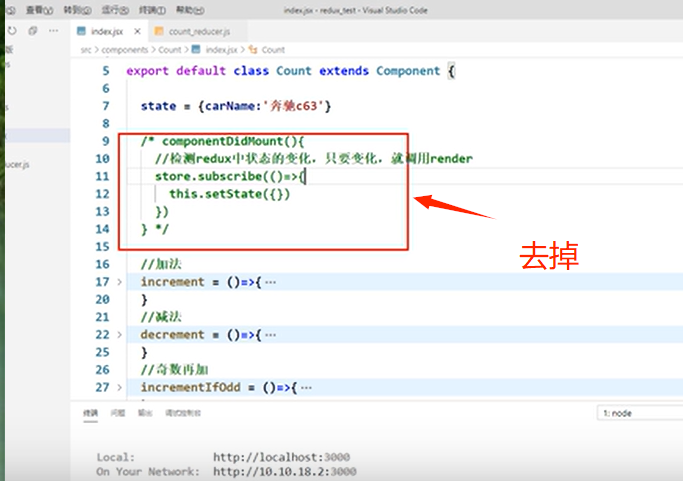
Task: Switch to the count_reducer.js tab
Action: pos(199,31)
